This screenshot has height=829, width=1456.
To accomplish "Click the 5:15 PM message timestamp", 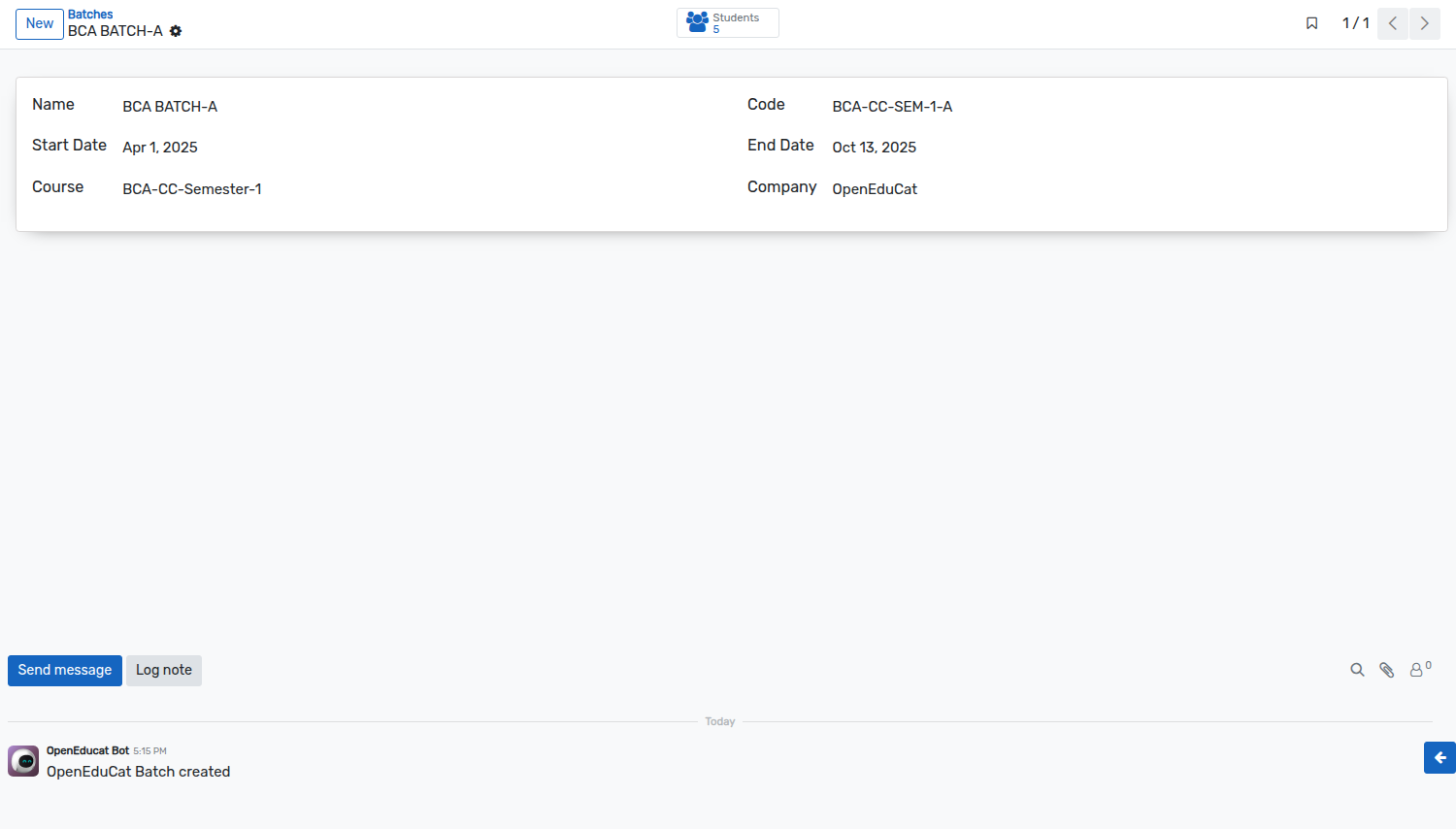I will (x=149, y=751).
